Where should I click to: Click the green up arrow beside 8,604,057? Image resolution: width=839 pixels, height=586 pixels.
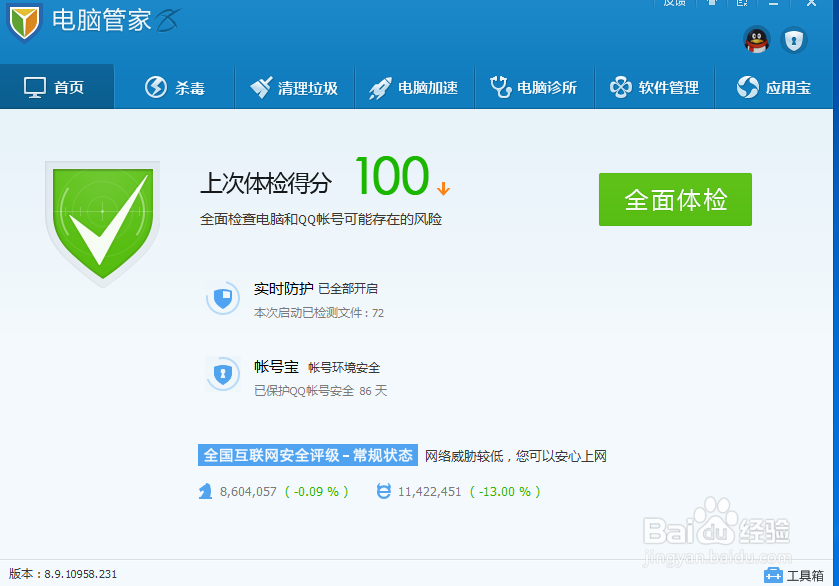205,491
